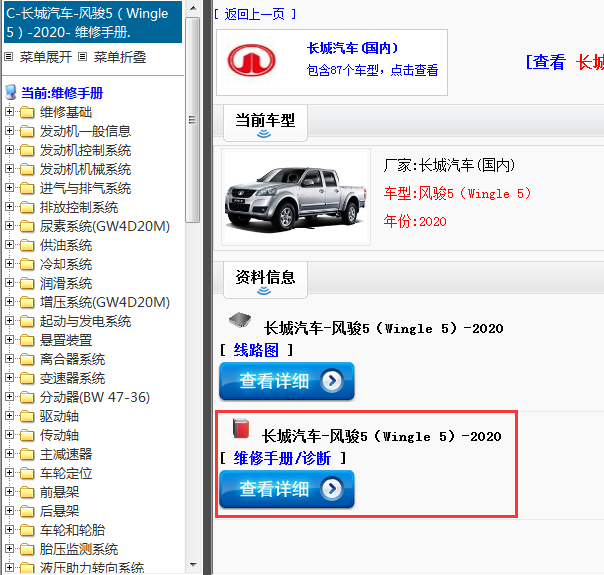
Task: Expand the 分动器(BW 47-36) tree node
Action: coord(9,397)
